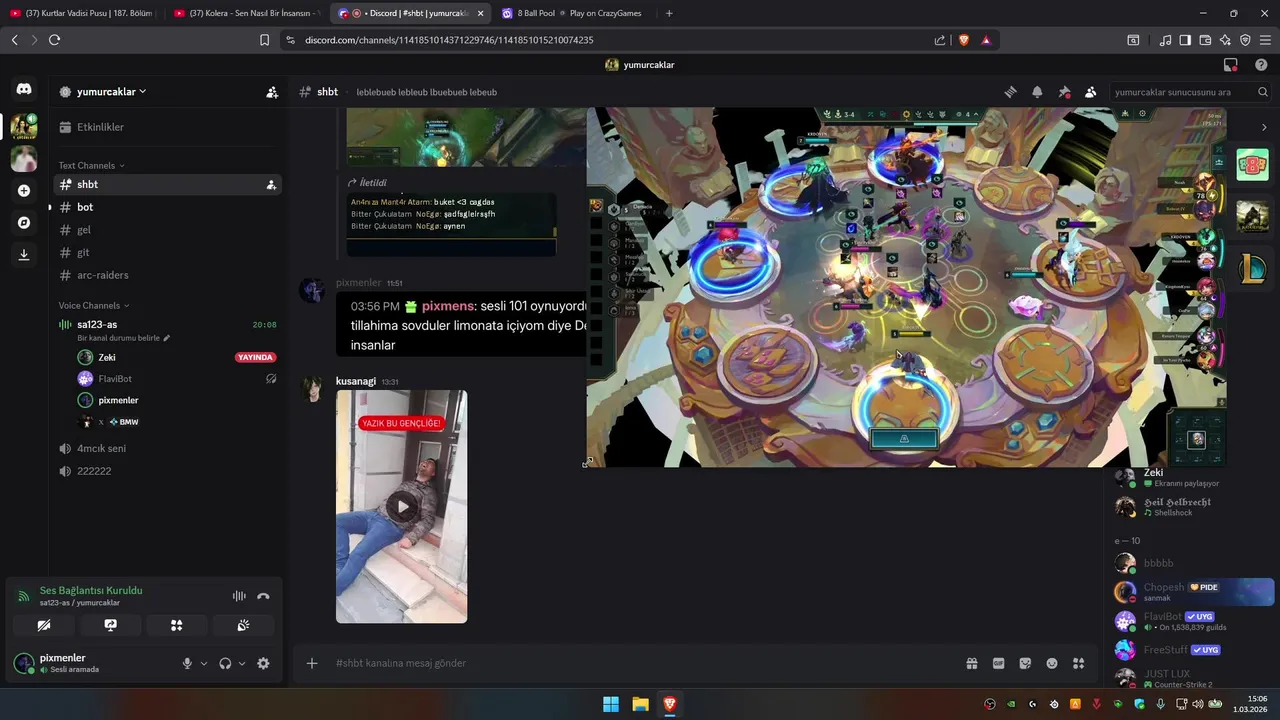The width and height of the screenshot is (1280, 720).
Task: Click the gift icon in message bar
Action: click(x=971, y=663)
